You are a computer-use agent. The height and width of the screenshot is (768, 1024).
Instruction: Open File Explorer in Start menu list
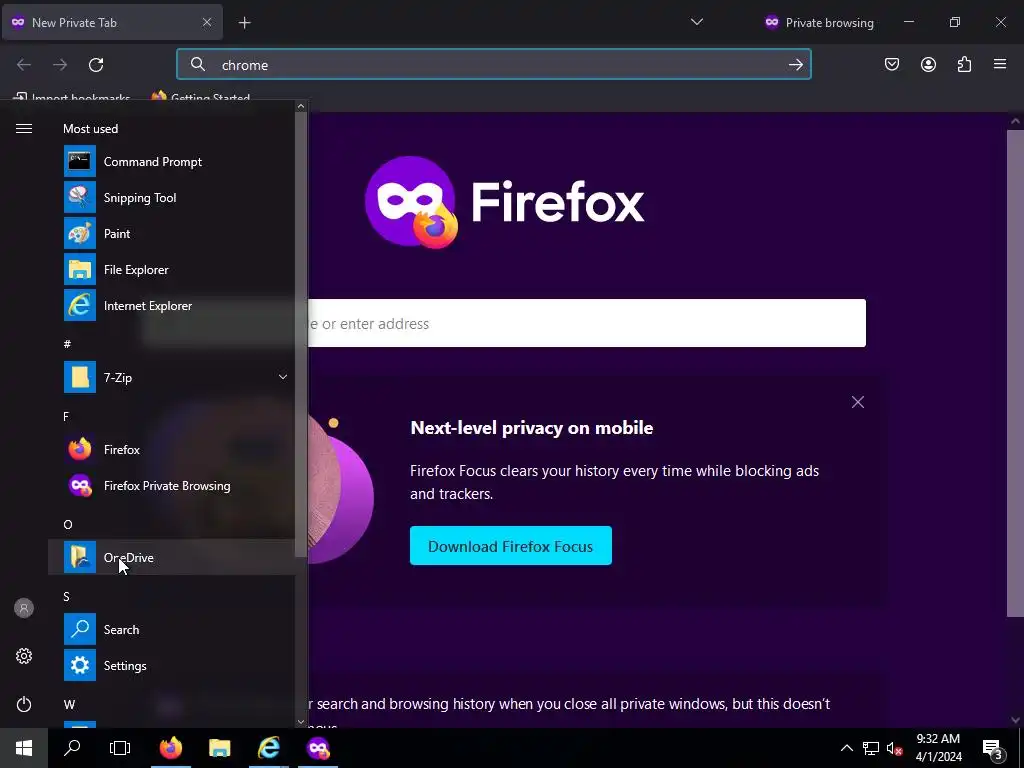pos(171,269)
